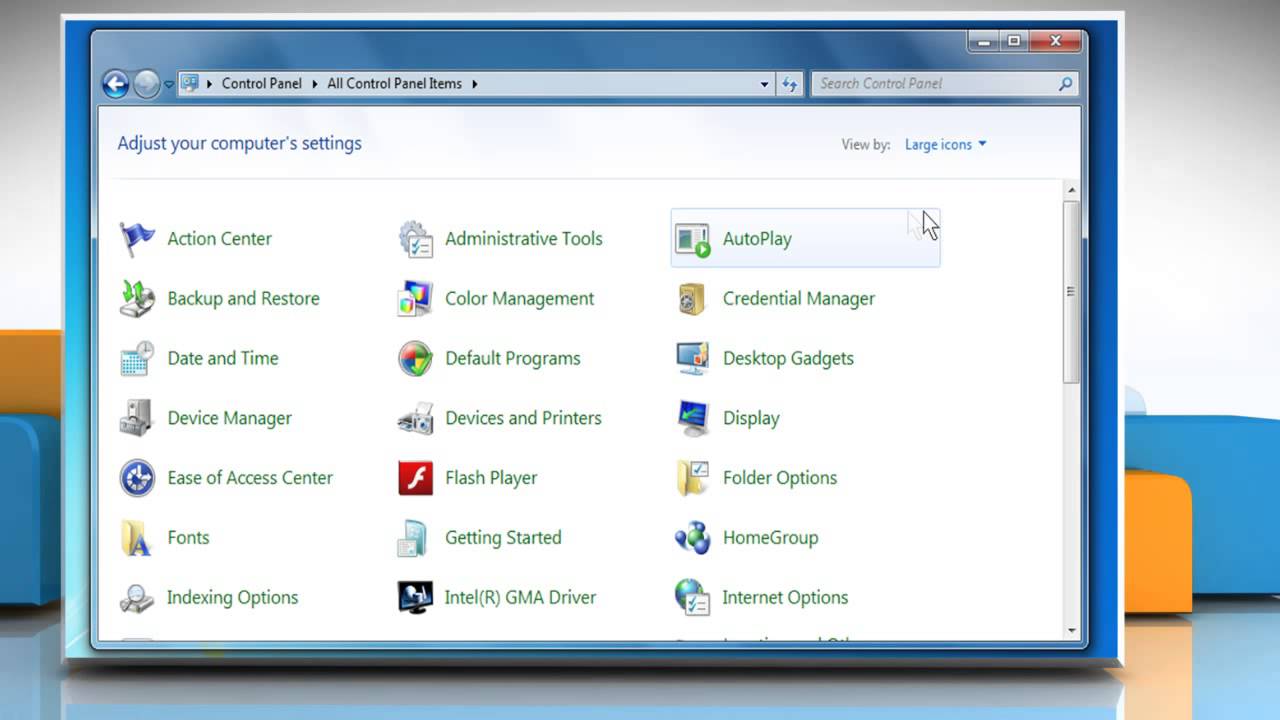
Task: Open the Desktop Gadgets icon
Action: 692,358
